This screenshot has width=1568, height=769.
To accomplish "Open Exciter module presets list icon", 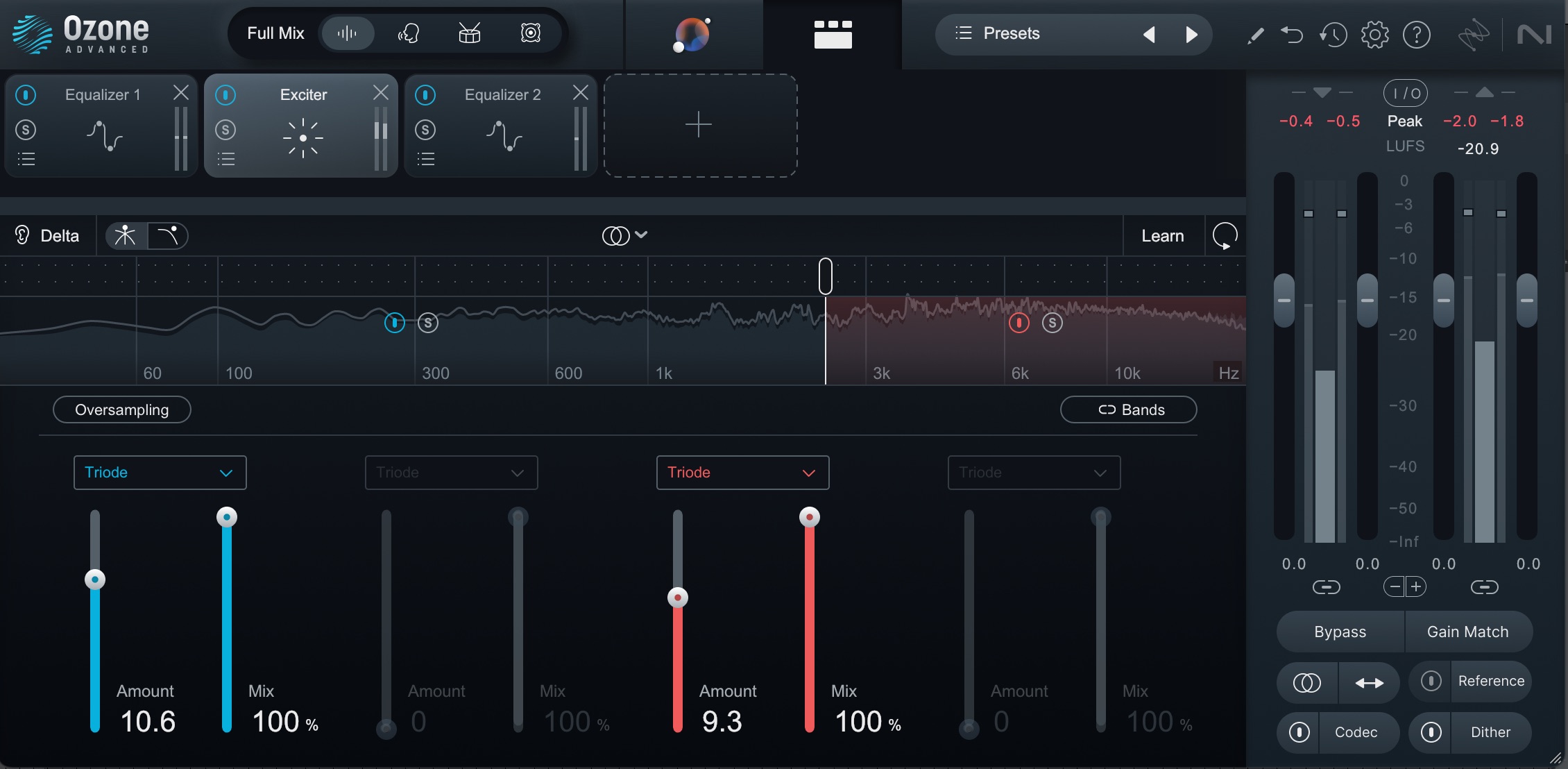I will (x=226, y=159).
